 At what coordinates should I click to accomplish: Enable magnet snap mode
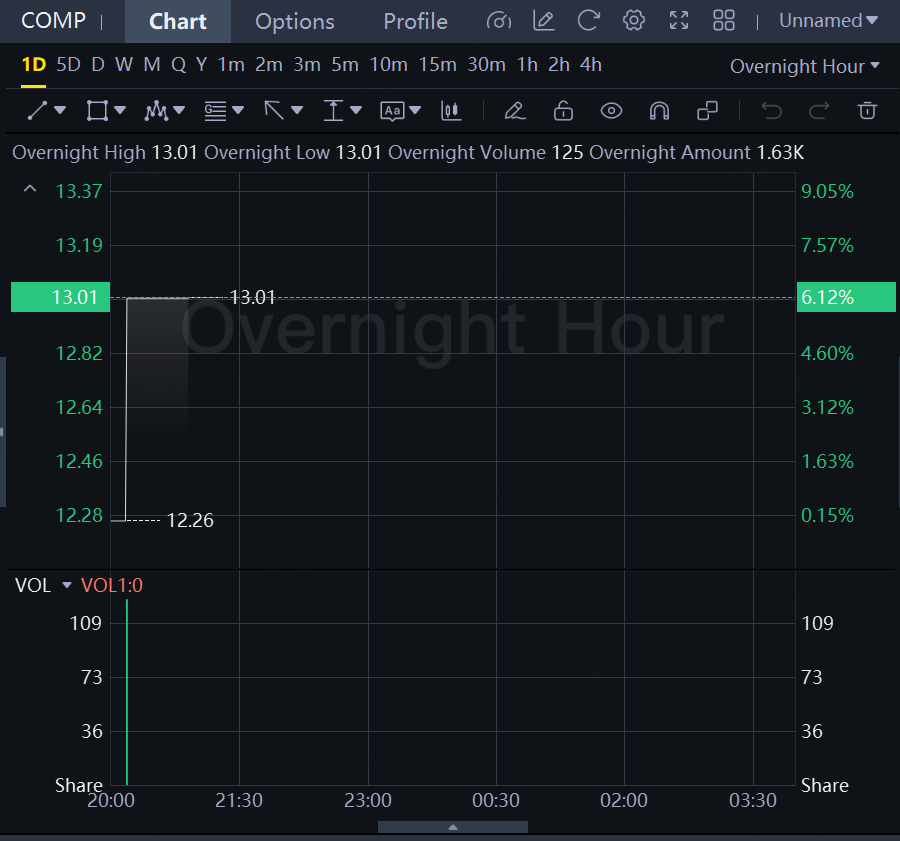click(659, 111)
